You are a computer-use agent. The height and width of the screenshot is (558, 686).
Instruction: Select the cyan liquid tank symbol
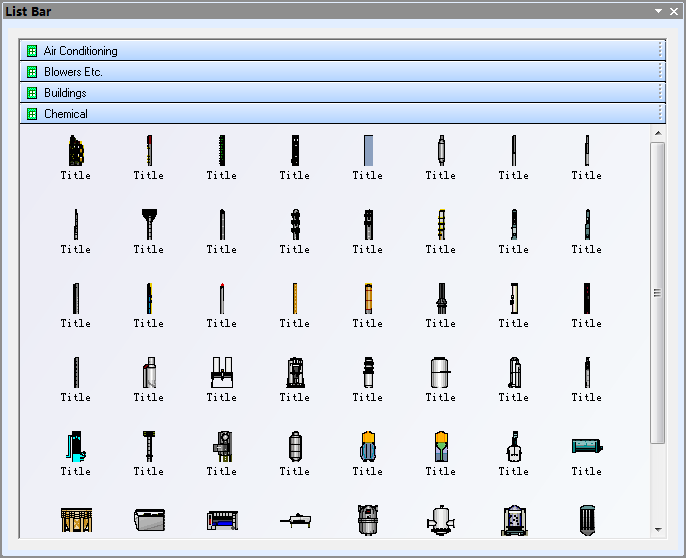tap(76, 446)
